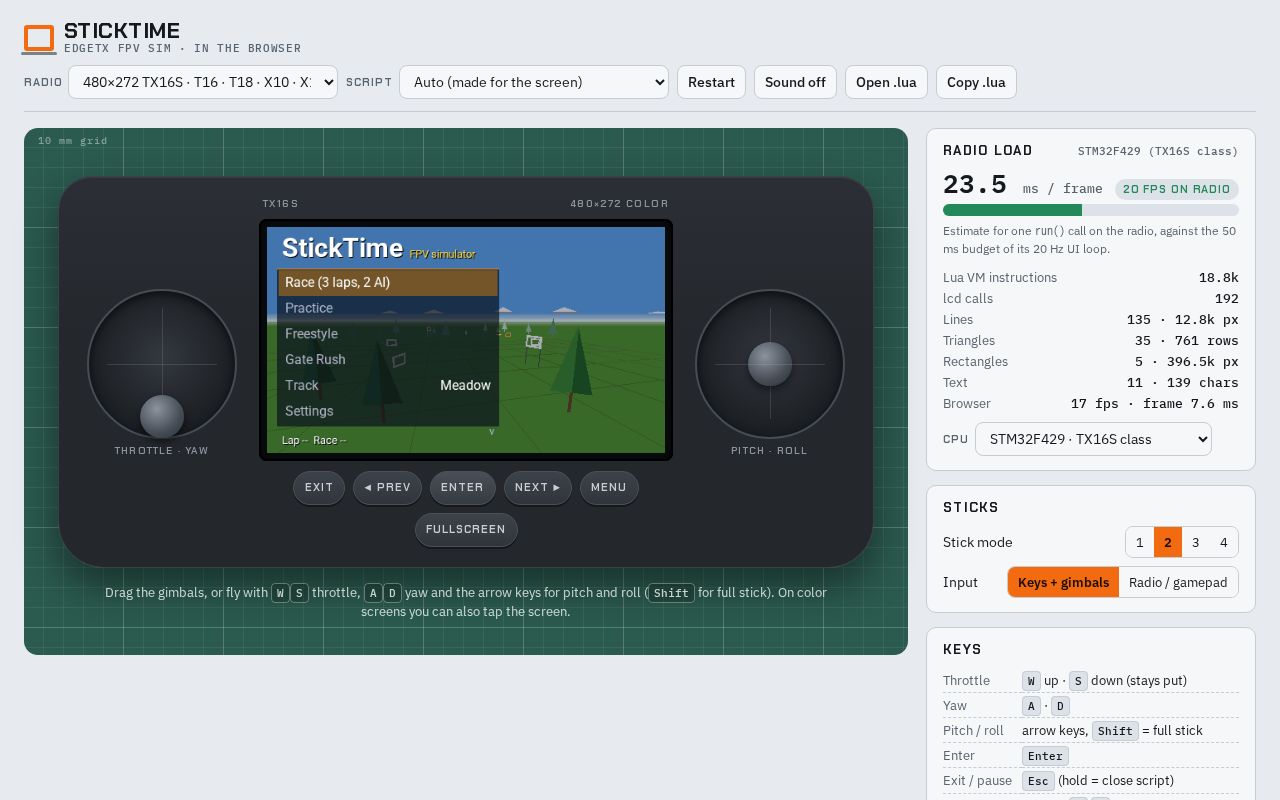The width and height of the screenshot is (1280, 800).
Task: Click the EXIT radio key
Action: [x=319, y=488]
